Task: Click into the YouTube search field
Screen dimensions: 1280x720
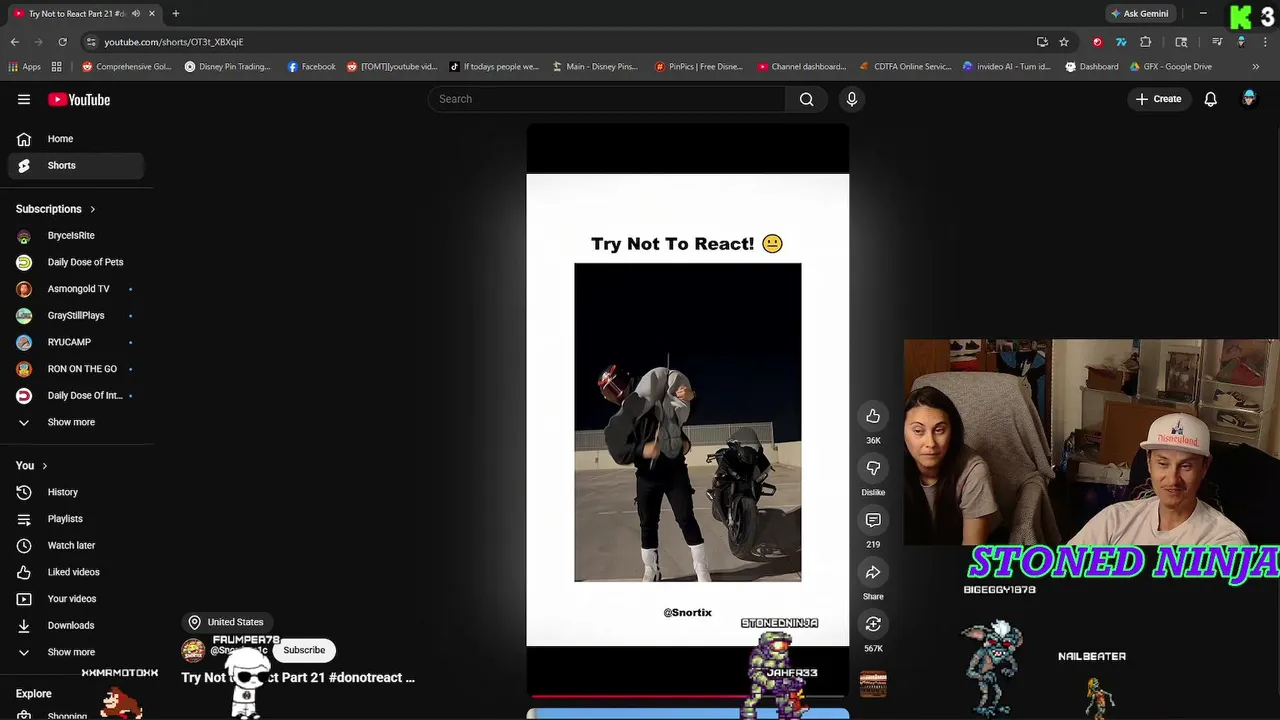Action: coord(607,99)
